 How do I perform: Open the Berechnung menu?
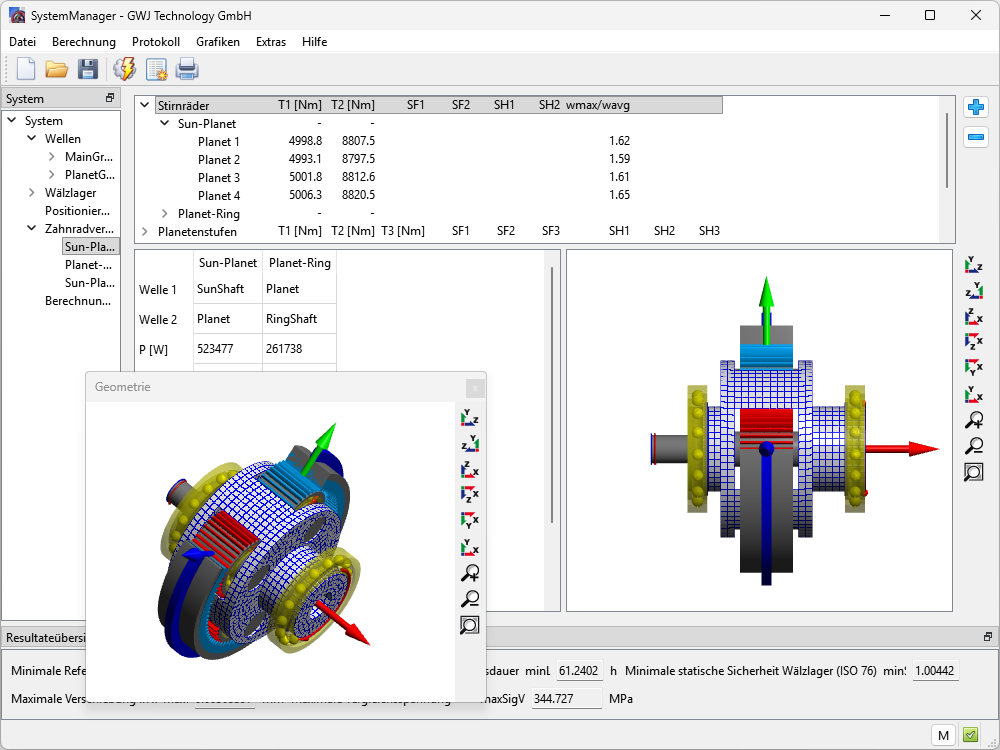[x=84, y=42]
